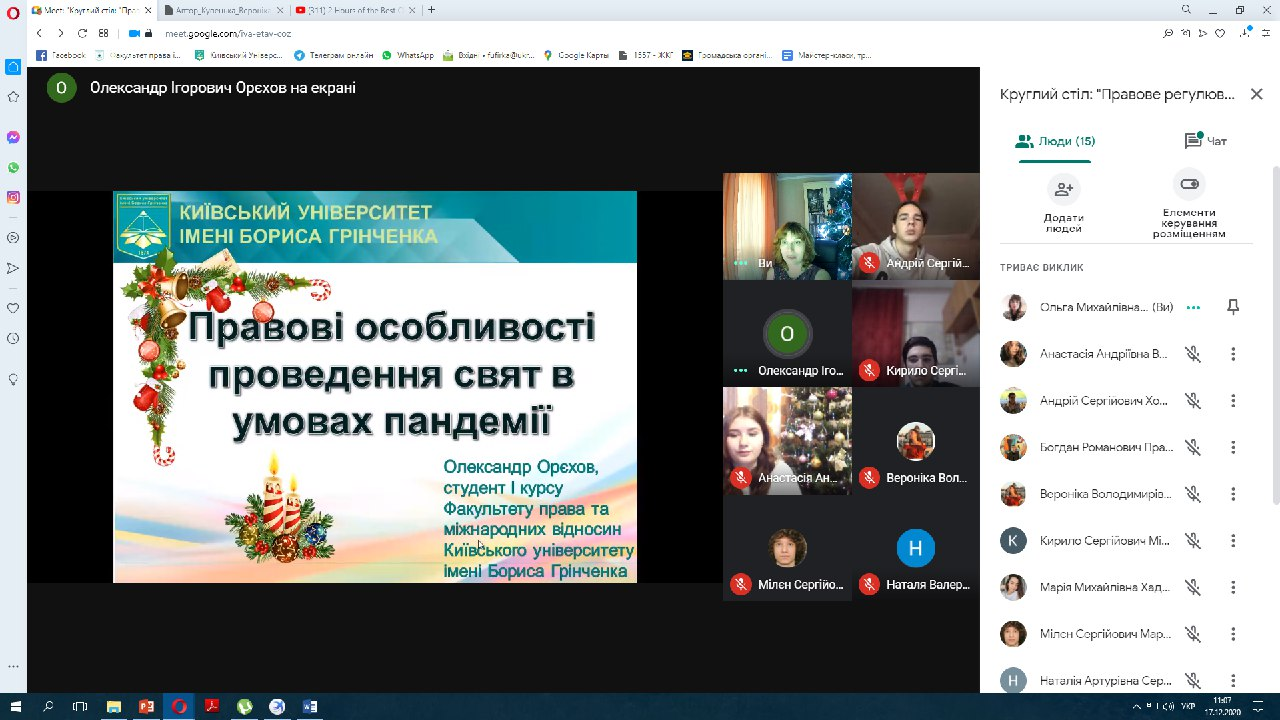Switch to the Чат tab
The image size is (1280, 720).
coord(1205,141)
